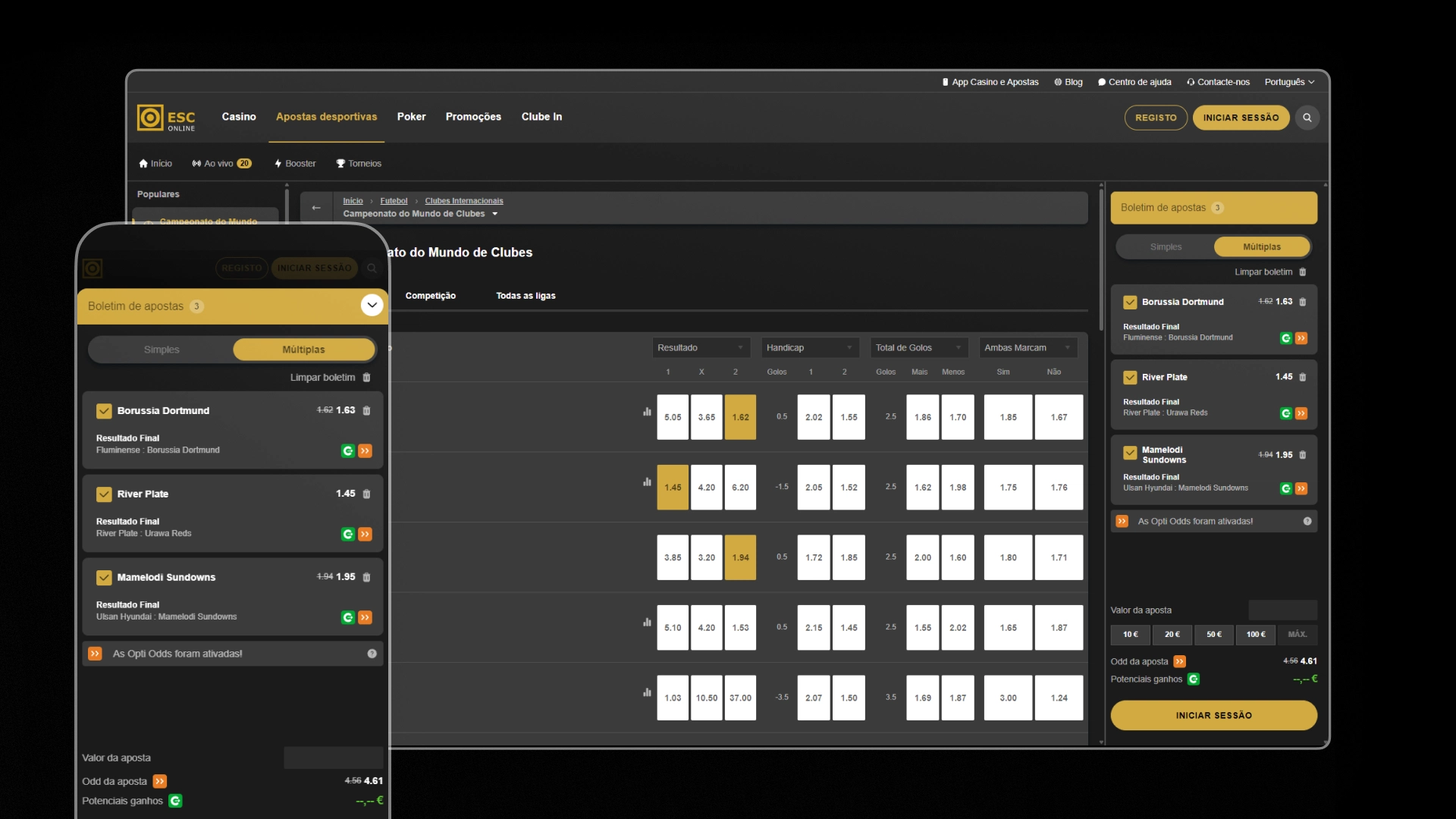Open Promoções in main navigation
This screenshot has height=819, width=1456.
[x=473, y=117]
